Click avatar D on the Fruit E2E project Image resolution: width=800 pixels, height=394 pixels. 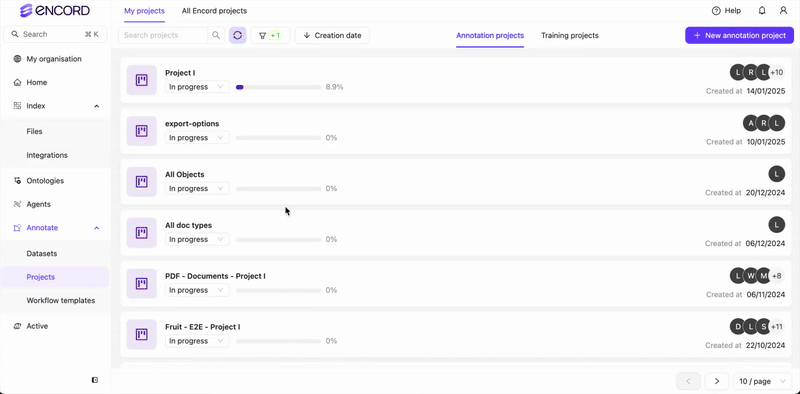[x=738, y=327]
